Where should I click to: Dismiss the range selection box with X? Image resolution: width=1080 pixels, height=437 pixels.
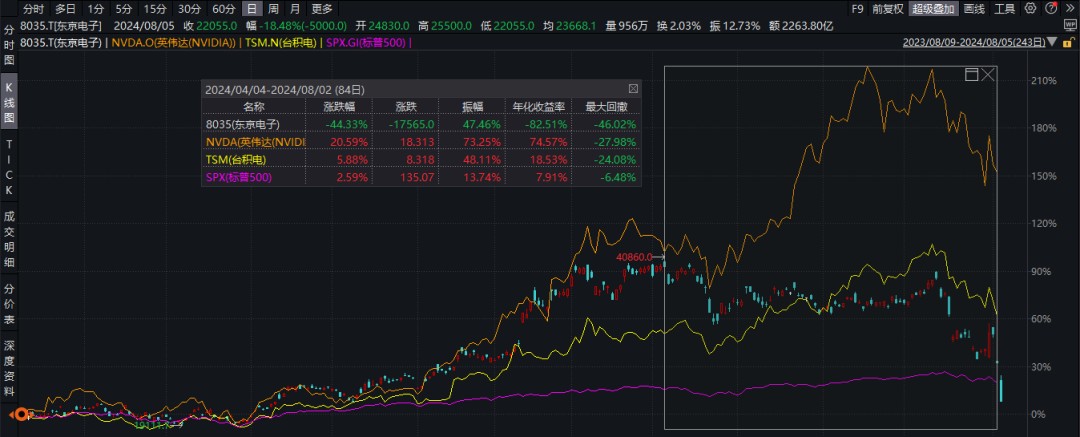(988, 75)
